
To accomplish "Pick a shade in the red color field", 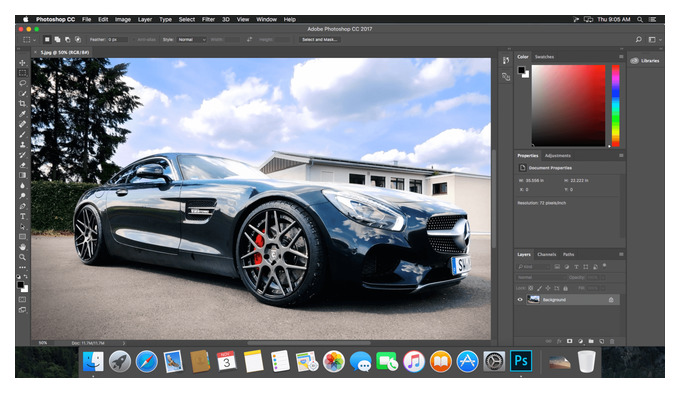I will click(x=569, y=105).
